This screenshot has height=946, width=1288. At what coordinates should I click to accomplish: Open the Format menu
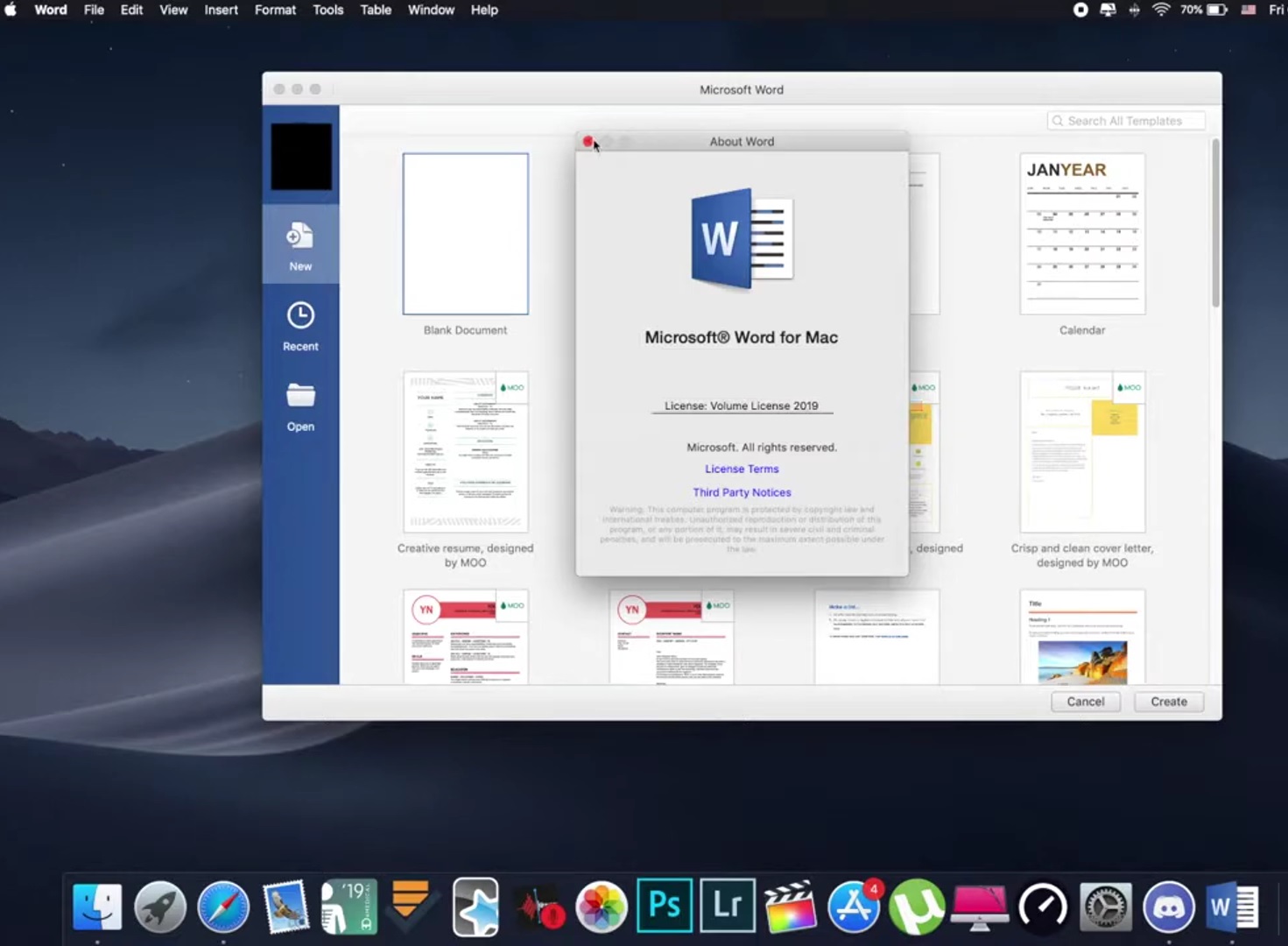pos(275,10)
